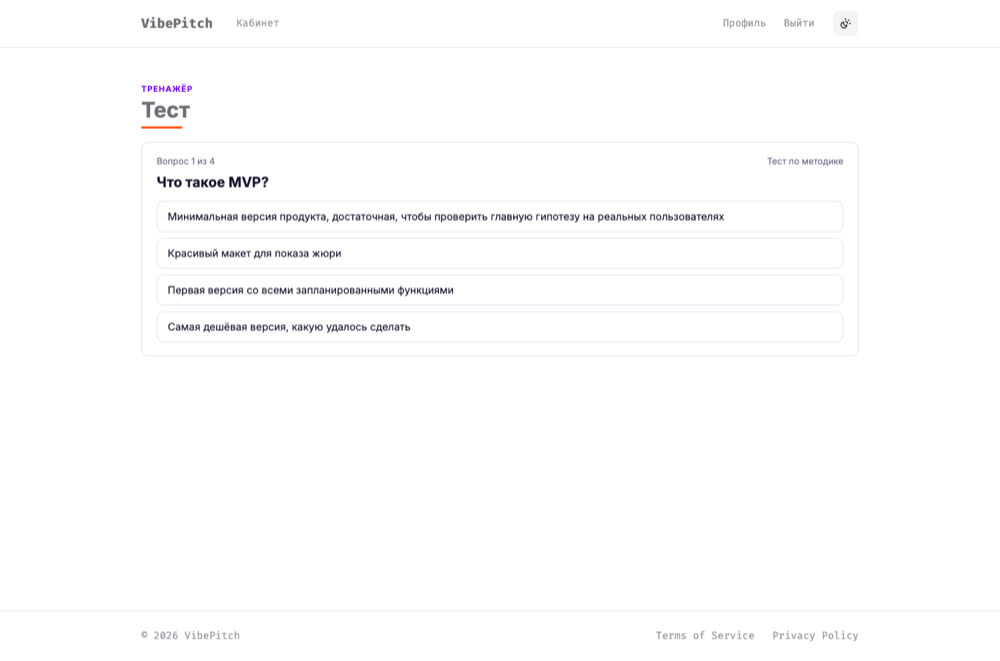Click the question 'Что такое MVP?'

point(212,182)
